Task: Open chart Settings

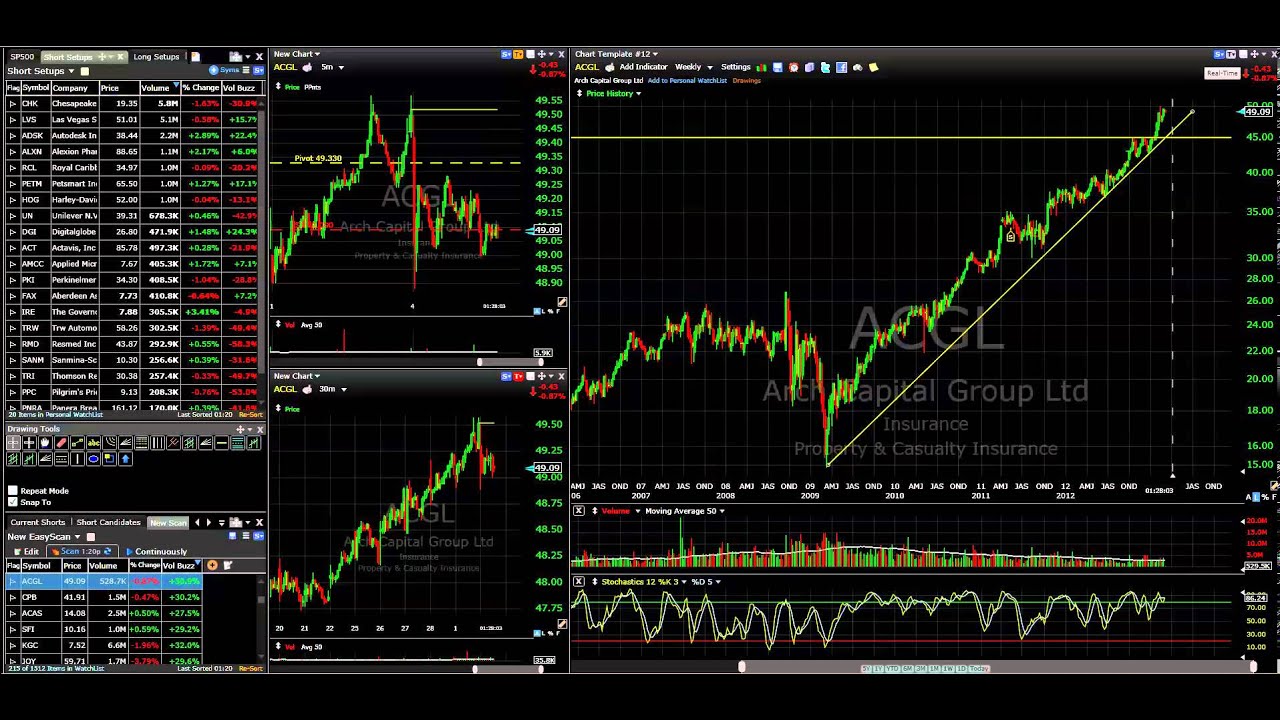Action: tap(735, 67)
